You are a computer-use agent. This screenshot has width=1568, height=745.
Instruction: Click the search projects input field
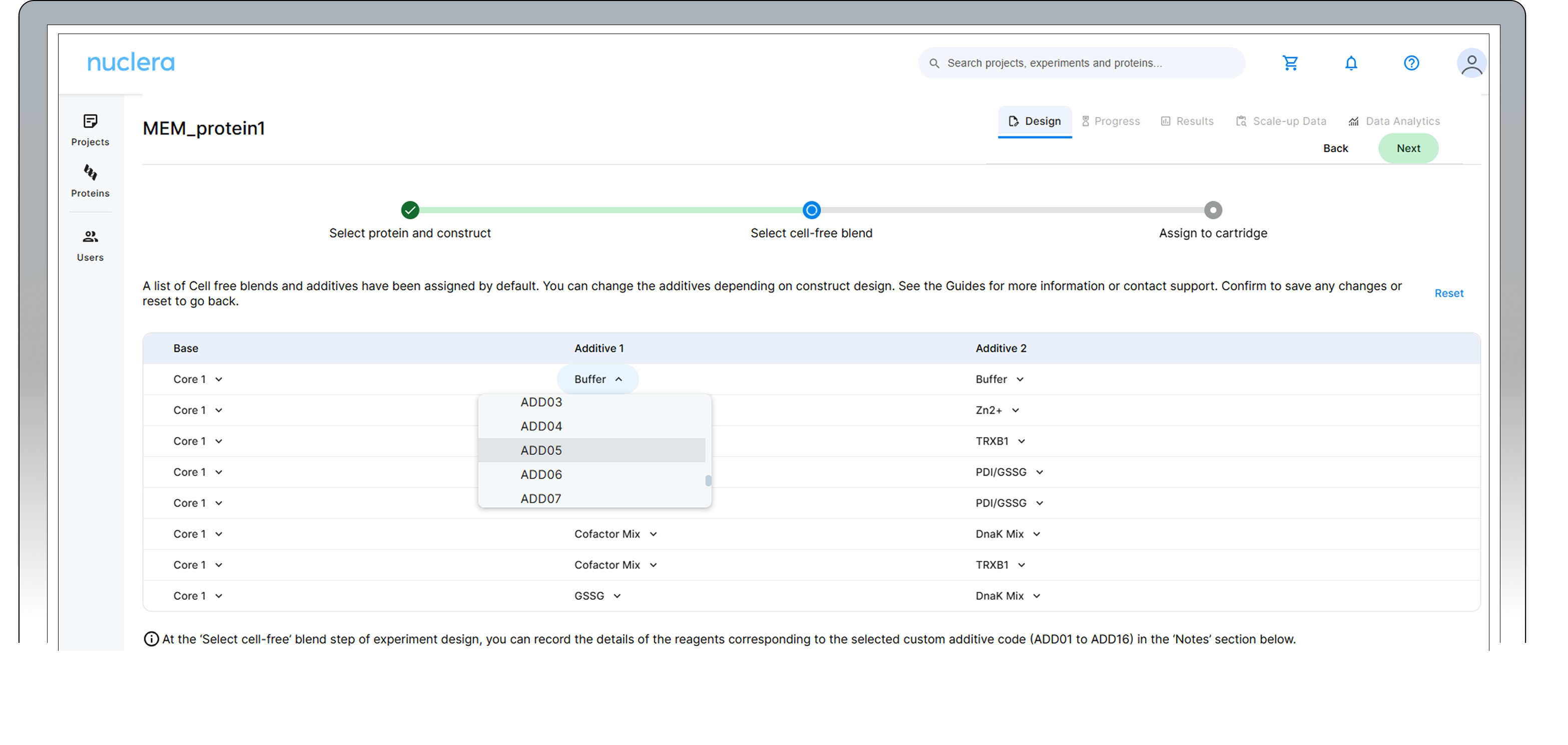point(1081,63)
